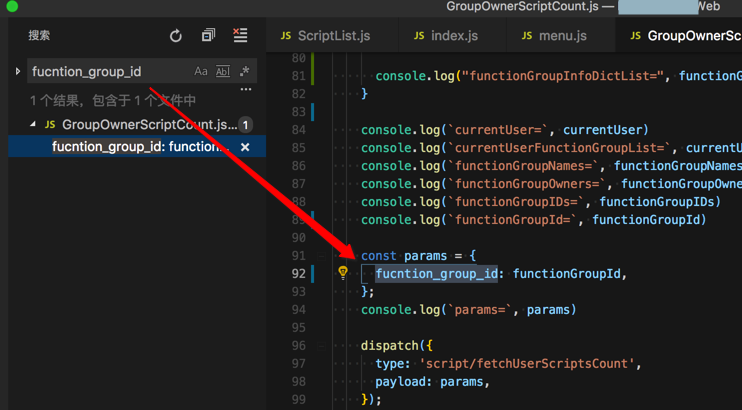Expand the replace field toggle arrow

18,71
